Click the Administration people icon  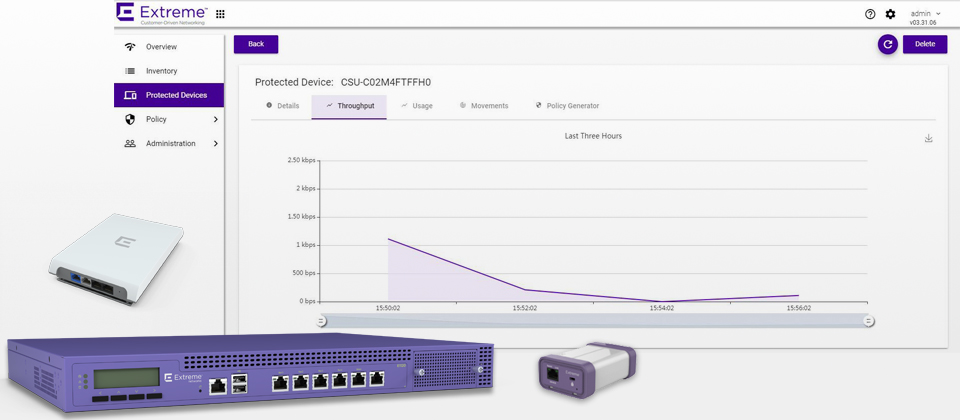(130, 143)
